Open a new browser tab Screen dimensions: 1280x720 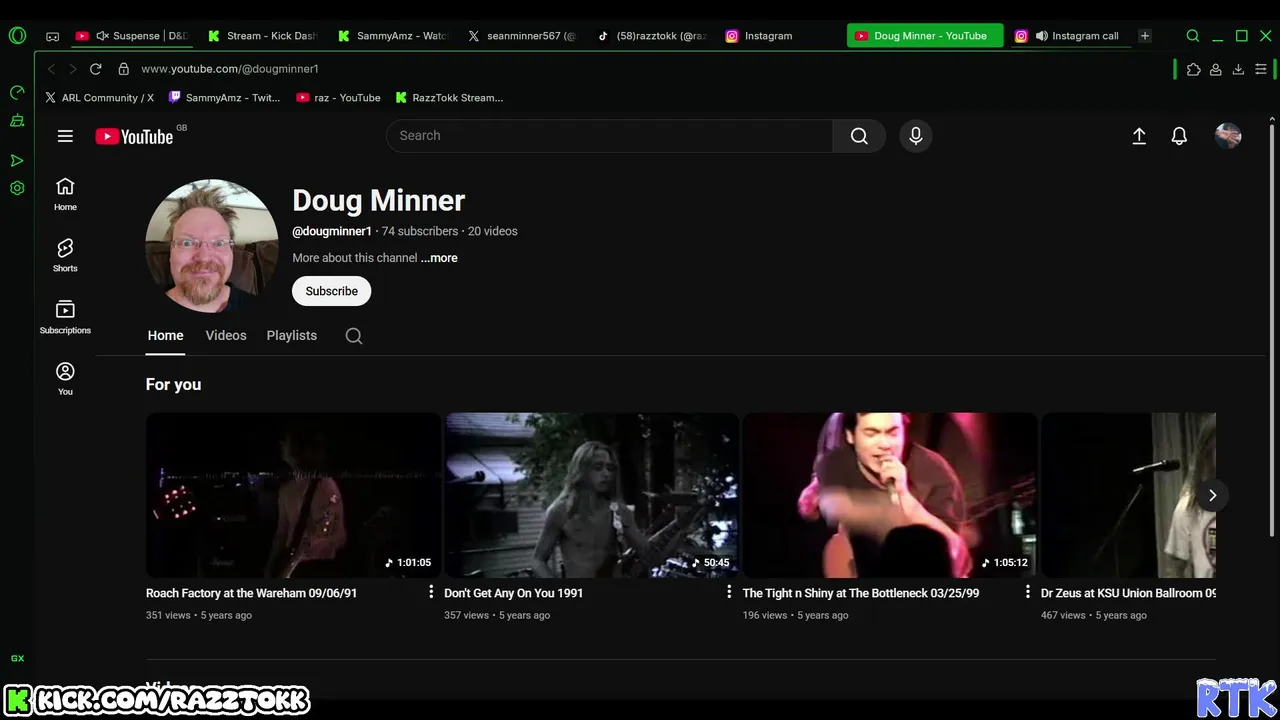coord(1145,36)
